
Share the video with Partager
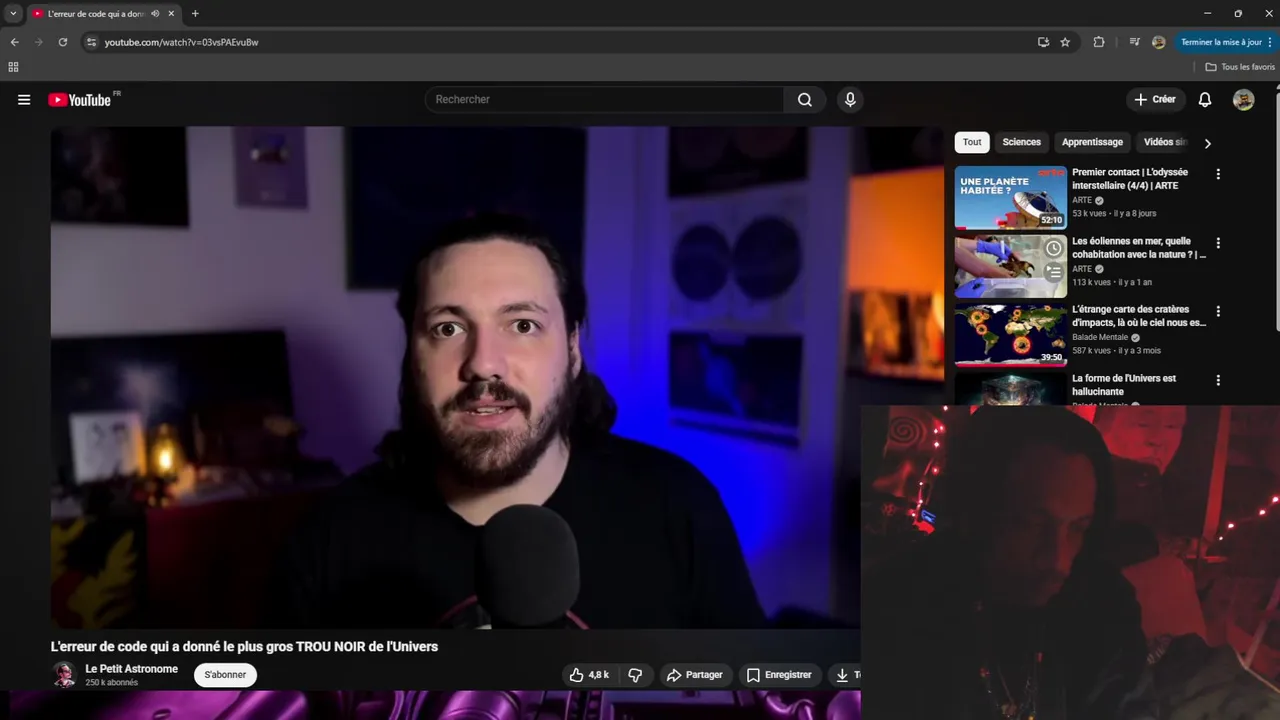[x=694, y=675]
